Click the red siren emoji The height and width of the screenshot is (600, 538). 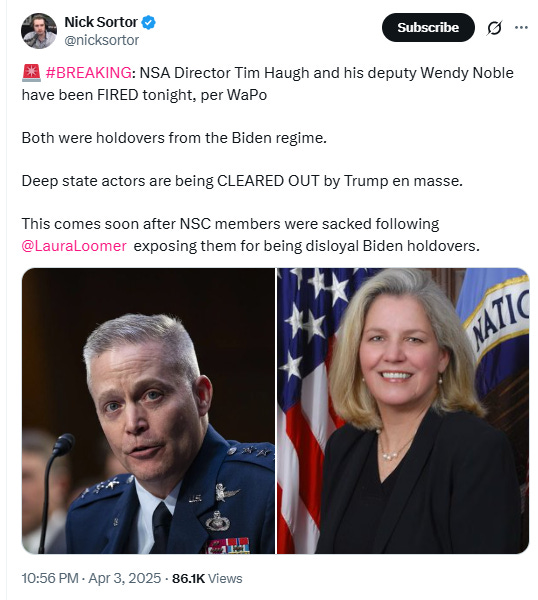click(31, 73)
